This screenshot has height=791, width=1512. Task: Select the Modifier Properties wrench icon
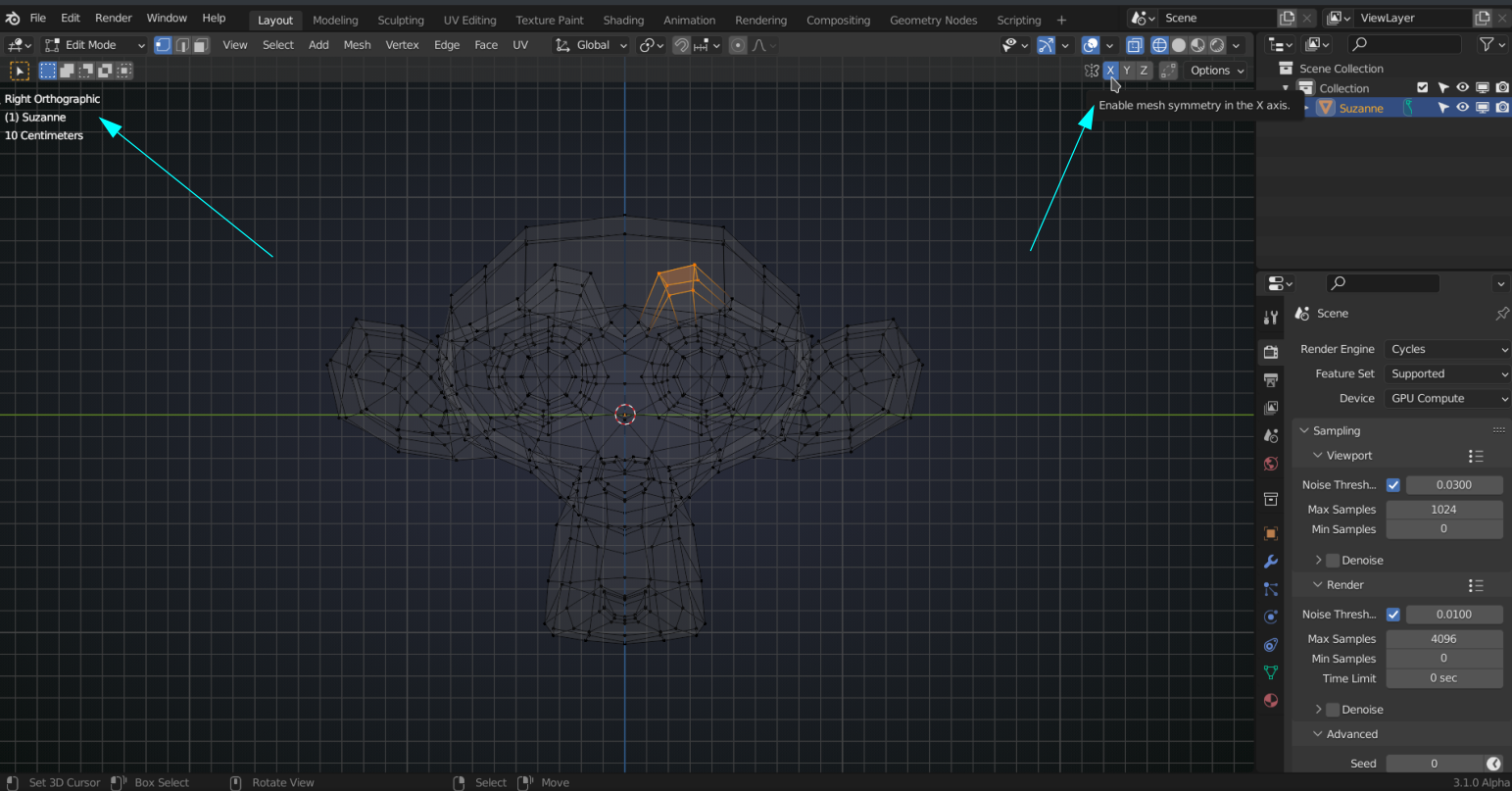1270,561
